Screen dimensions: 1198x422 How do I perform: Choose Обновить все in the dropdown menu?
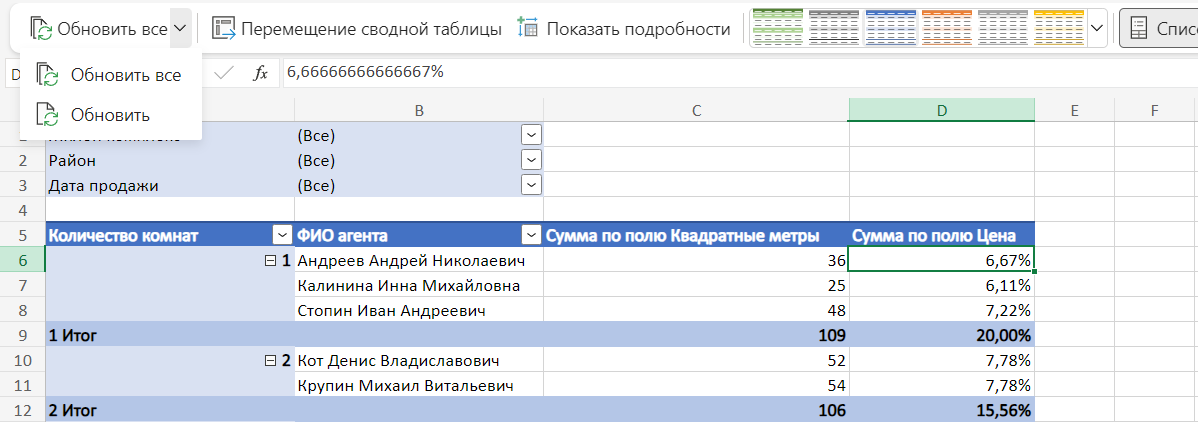110,75
